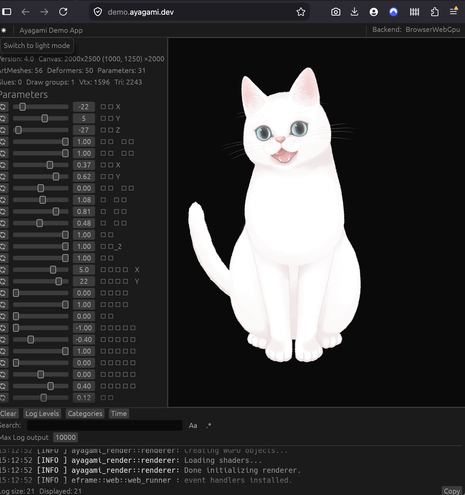Toggle the regex search .* button
The width and height of the screenshot is (465, 495).
[x=208, y=425]
